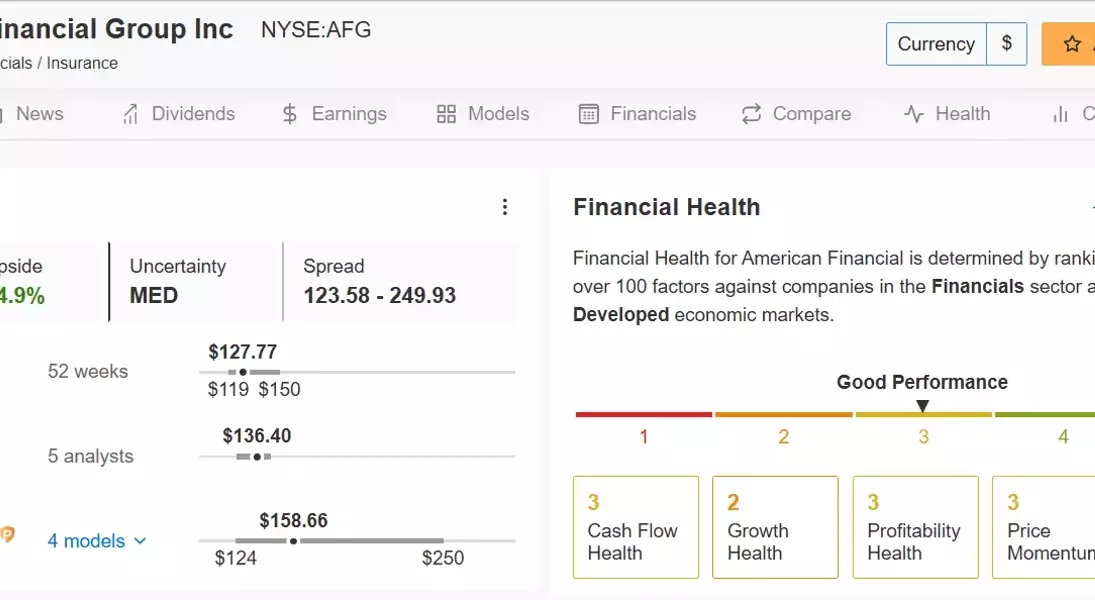Click the Models grid icon
Image resolution: width=1095 pixels, height=600 pixels.
[x=446, y=114]
